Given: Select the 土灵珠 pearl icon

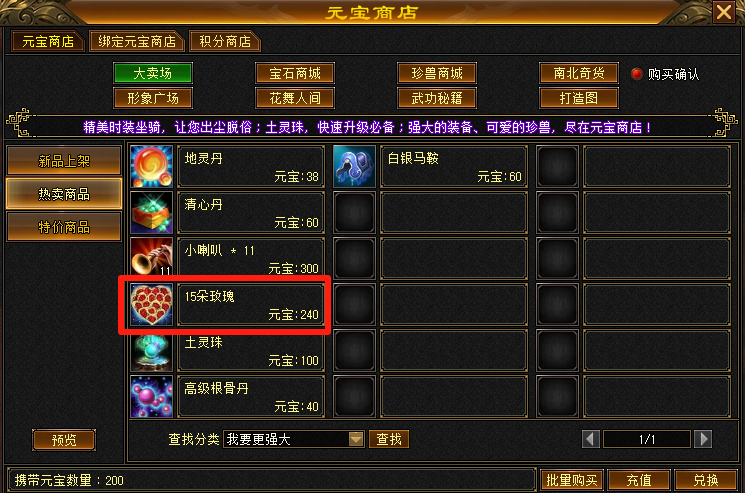Looking at the screenshot, I should (x=152, y=351).
